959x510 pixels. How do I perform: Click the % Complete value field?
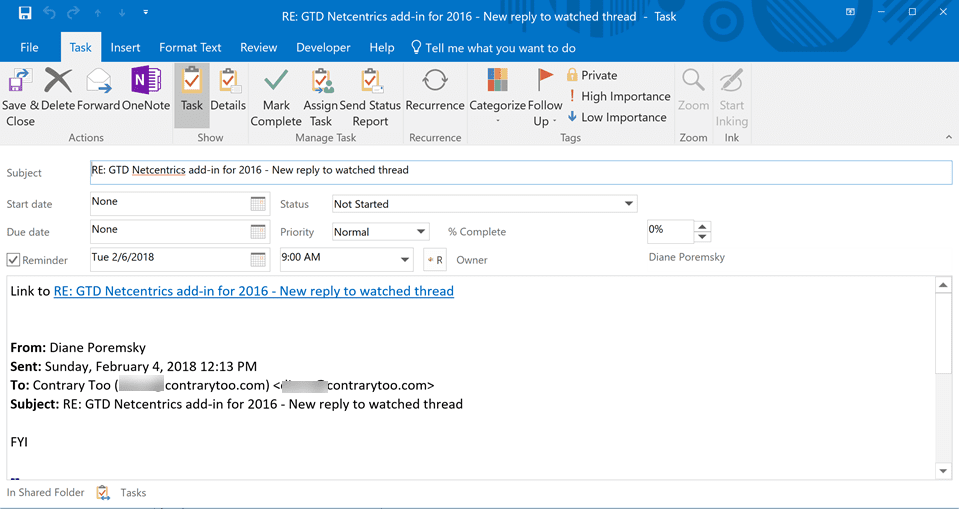click(670, 231)
